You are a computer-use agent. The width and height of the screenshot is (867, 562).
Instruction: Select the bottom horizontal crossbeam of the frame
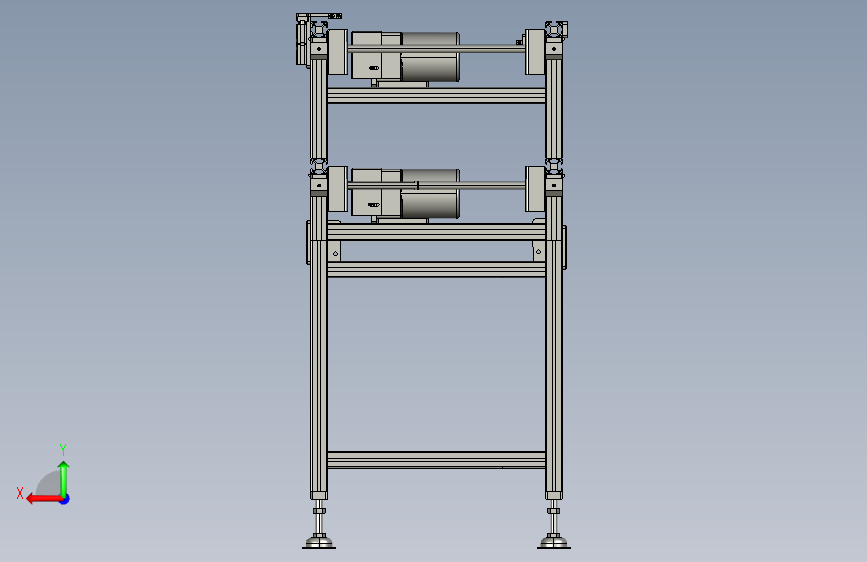[436, 460]
